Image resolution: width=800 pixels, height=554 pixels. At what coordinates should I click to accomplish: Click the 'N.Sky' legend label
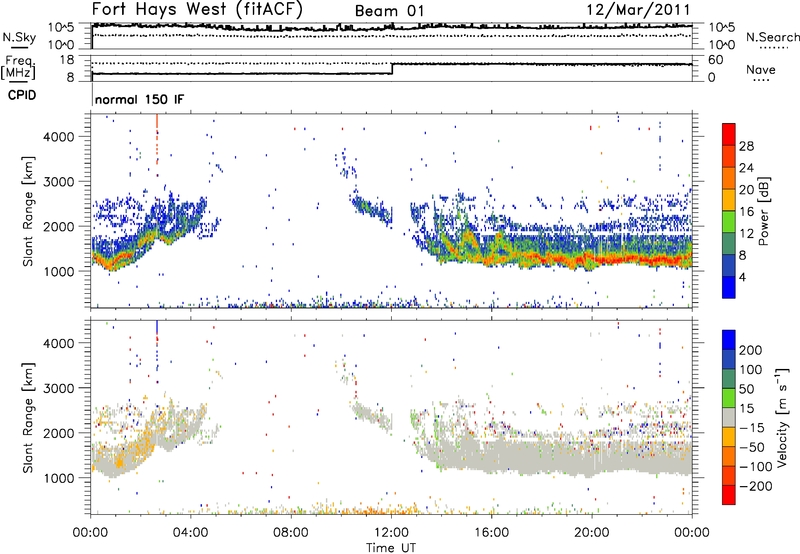click(x=19, y=37)
